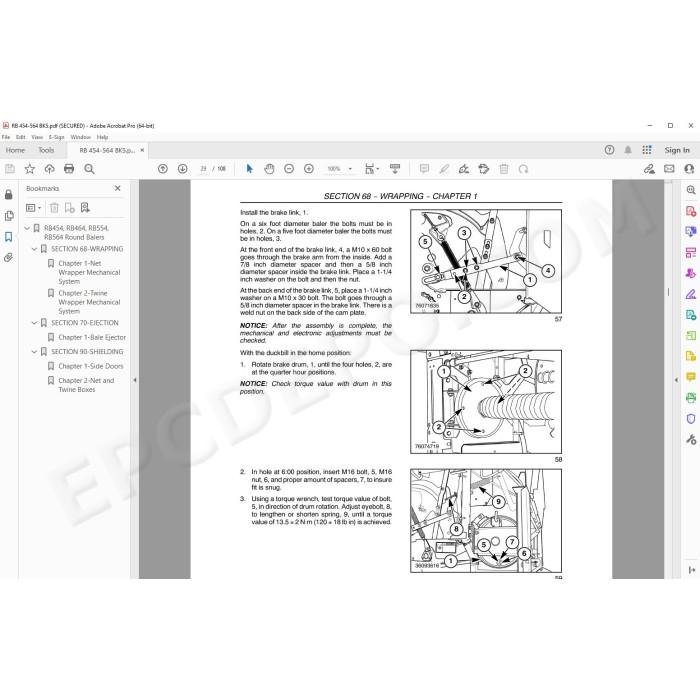The width and height of the screenshot is (700, 700).
Task: Show page thumbnails panel icon
Action: (8, 216)
